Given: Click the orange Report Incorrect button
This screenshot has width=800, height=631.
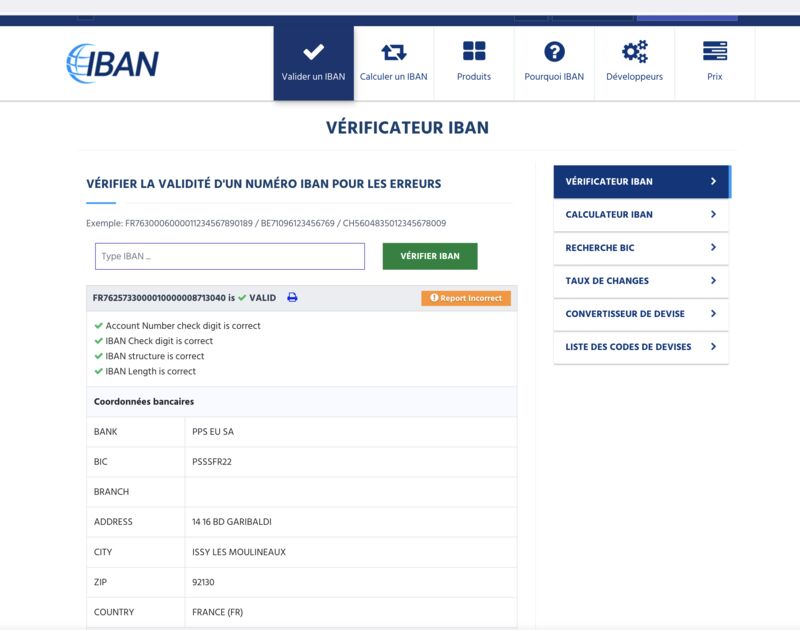Looking at the screenshot, I should click(x=466, y=298).
